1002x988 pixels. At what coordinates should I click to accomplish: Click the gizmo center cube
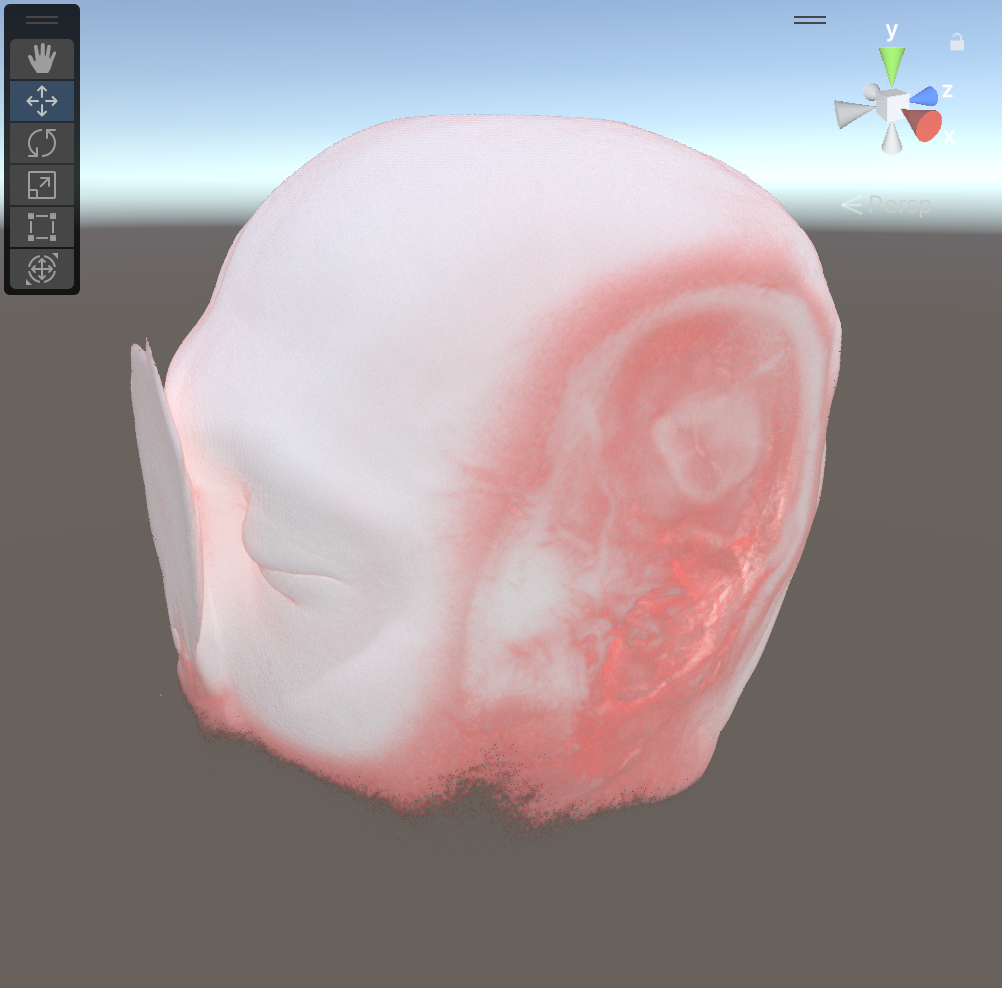pyautogui.click(x=892, y=106)
